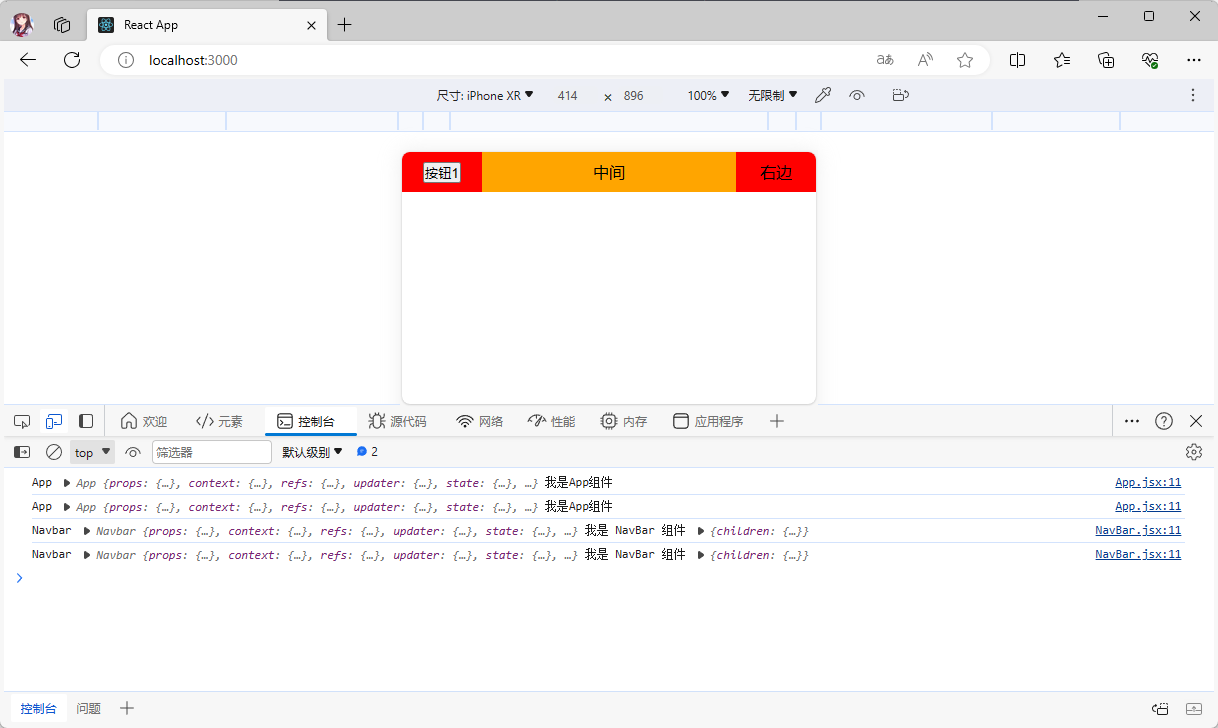
Task: Click the eyedropper icon in device toolbar
Action: click(x=823, y=96)
